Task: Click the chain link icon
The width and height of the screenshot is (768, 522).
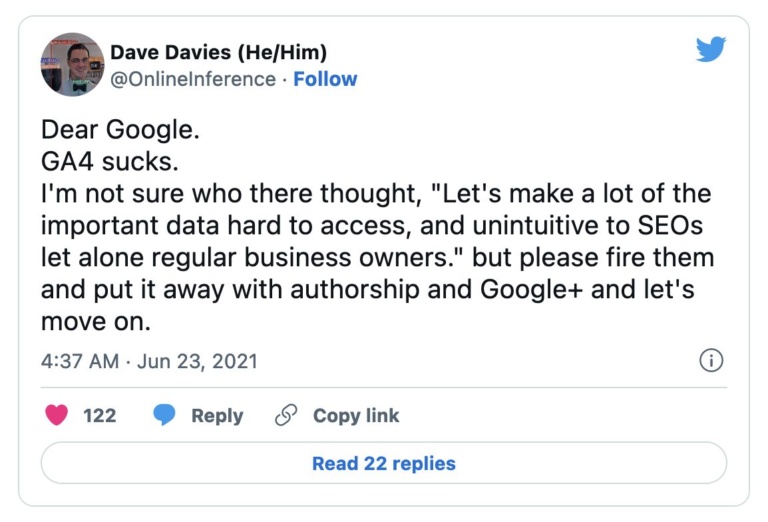Action: [286, 415]
